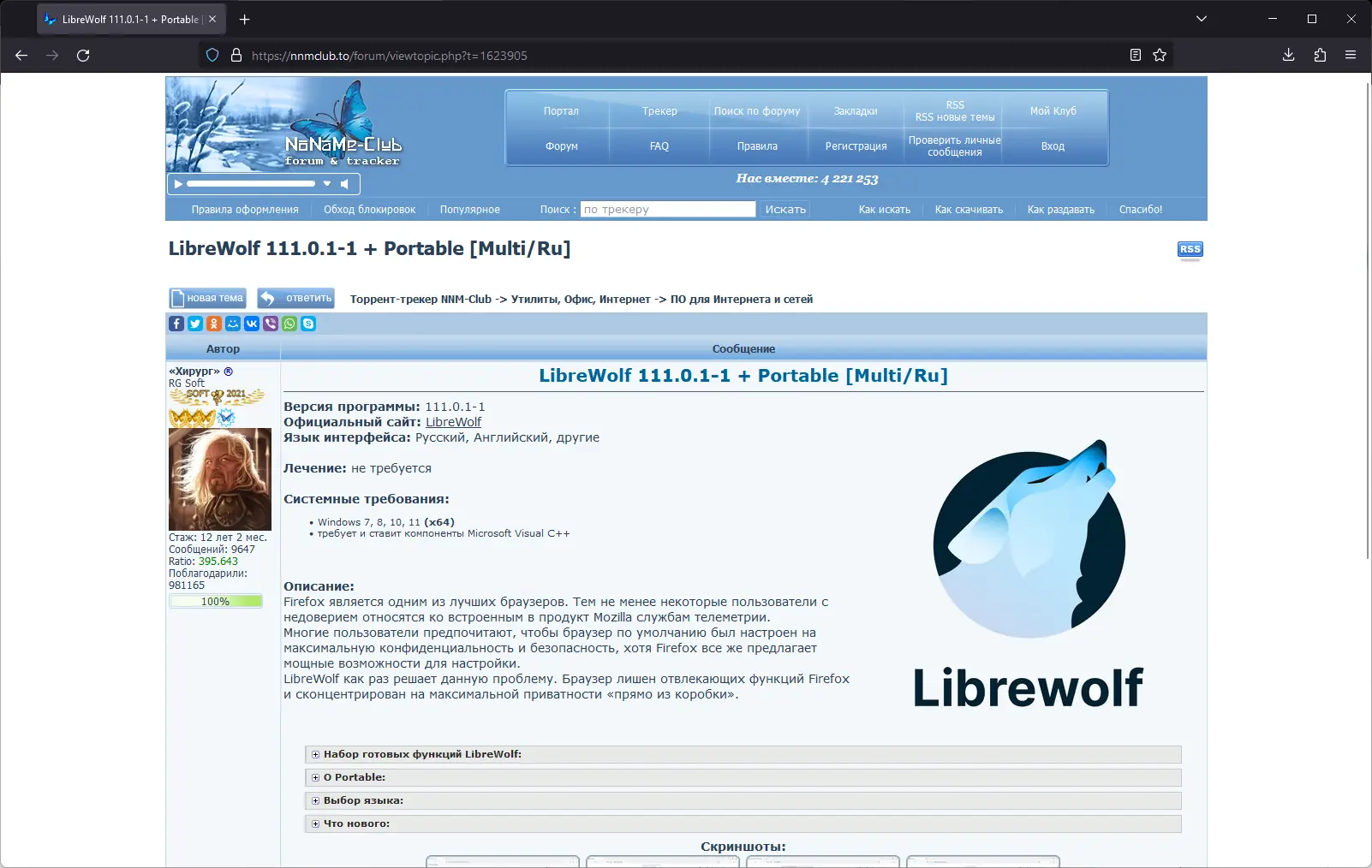Viewport: 1372px width, 868px height.
Task: Open the Мой Клуб menu item
Action: pos(1053,111)
